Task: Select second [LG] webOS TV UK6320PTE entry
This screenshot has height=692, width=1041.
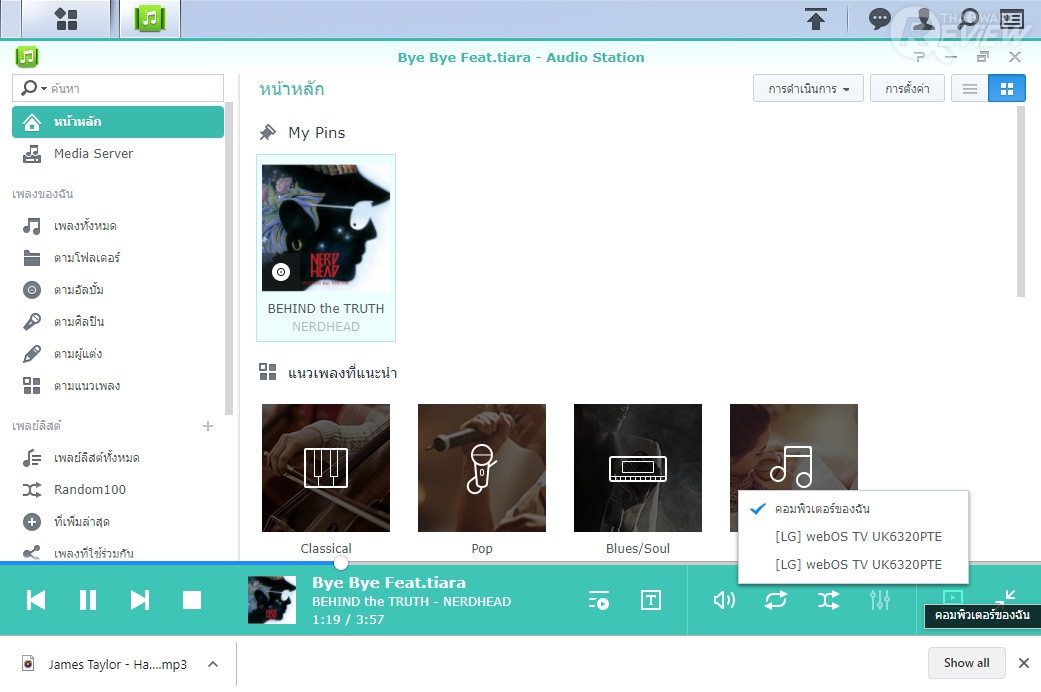Action: click(853, 564)
